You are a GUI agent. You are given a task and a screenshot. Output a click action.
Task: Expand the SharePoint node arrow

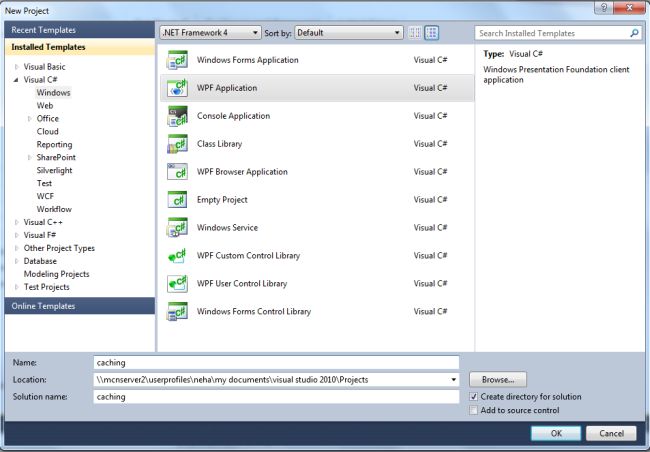(x=29, y=158)
